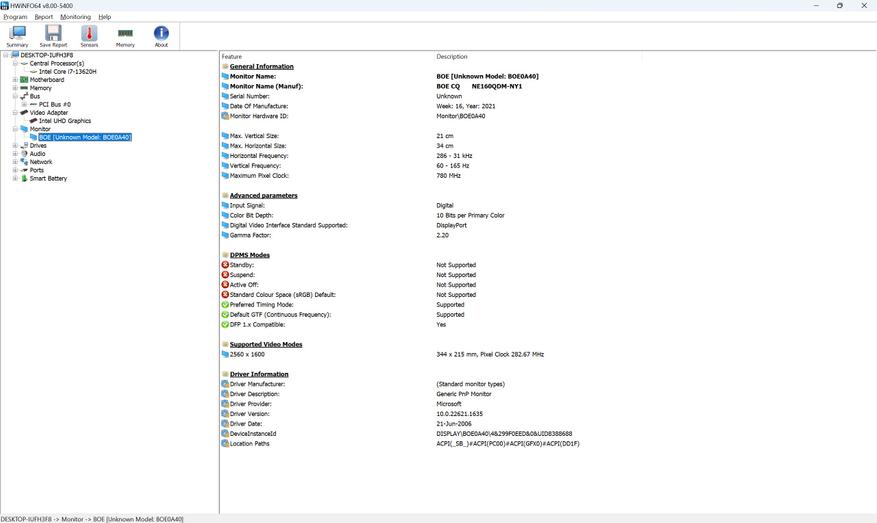Click value NE160QDM-NY1 in Description column
Screen dimensions: 877x523
[x=497, y=86]
